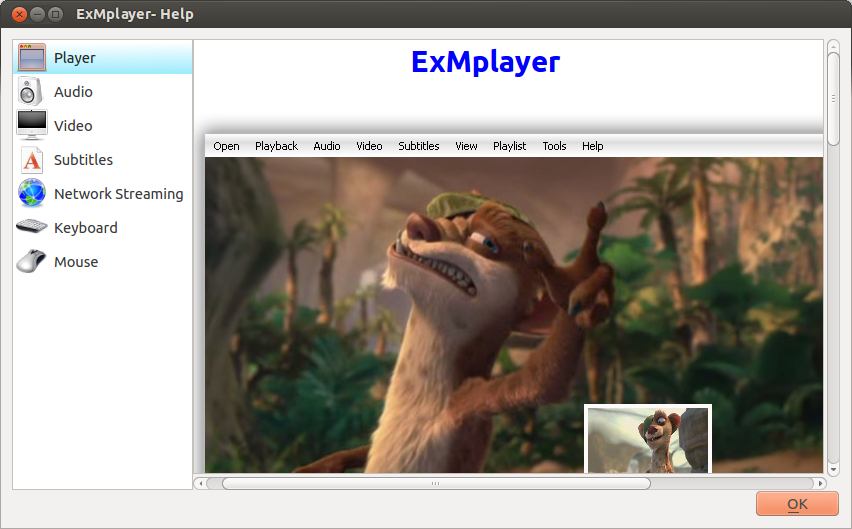852x529 pixels.
Task: Click the Audio speaker icon
Action: pos(30,91)
